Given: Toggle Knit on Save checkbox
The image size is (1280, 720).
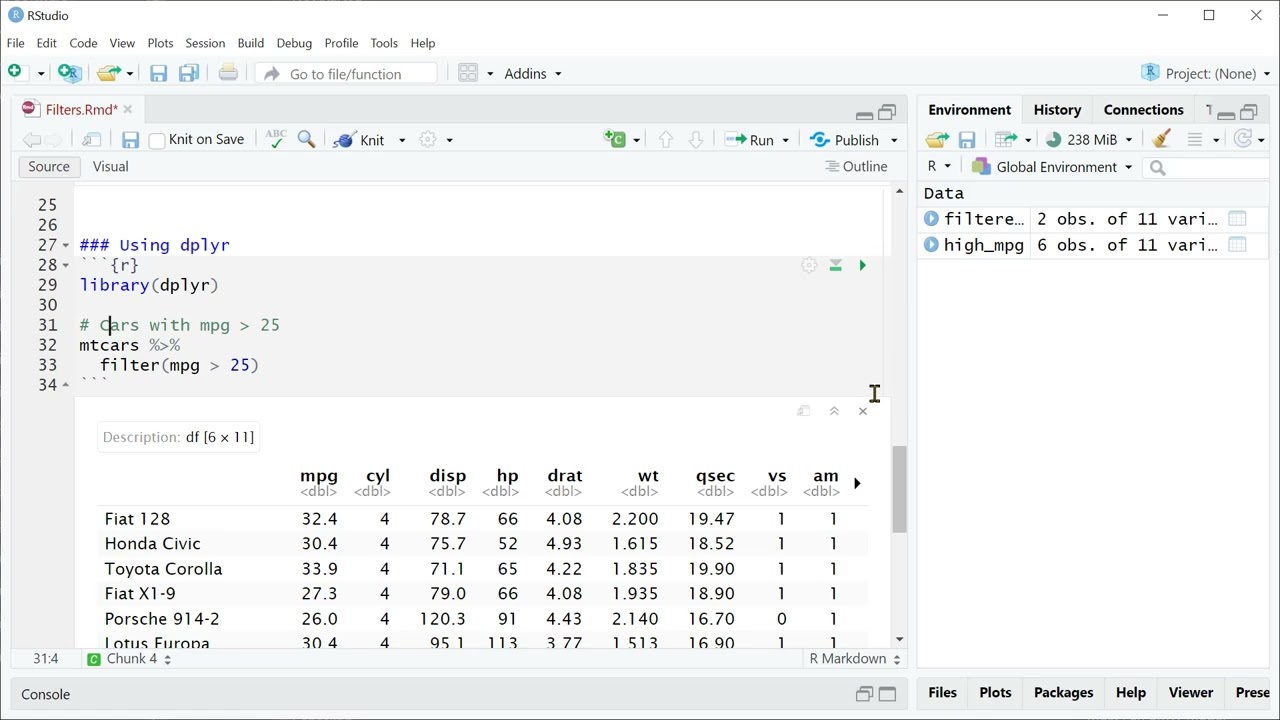Looking at the screenshot, I should [157, 141].
